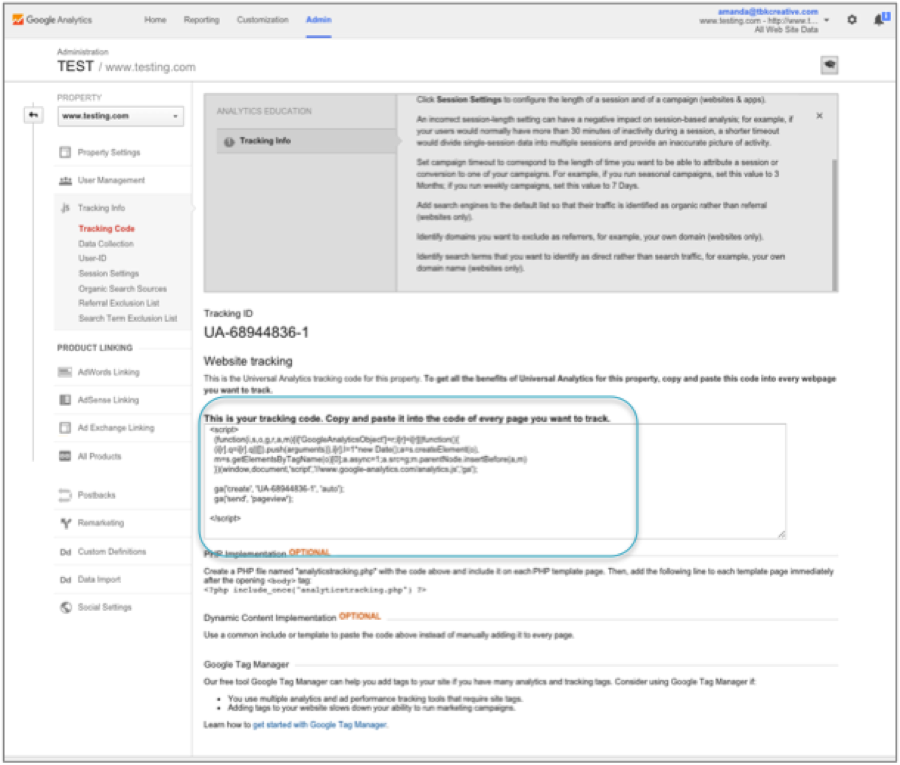Click the TEST account name in the header
This screenshot has height=765, width=900.
pyautogui.click(x=75, y=67)
